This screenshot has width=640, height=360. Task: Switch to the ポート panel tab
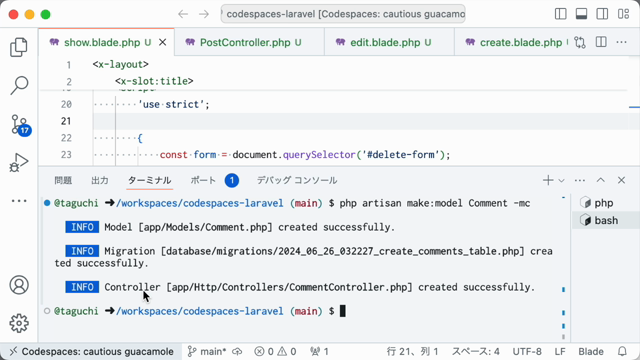tap(203, 180)
